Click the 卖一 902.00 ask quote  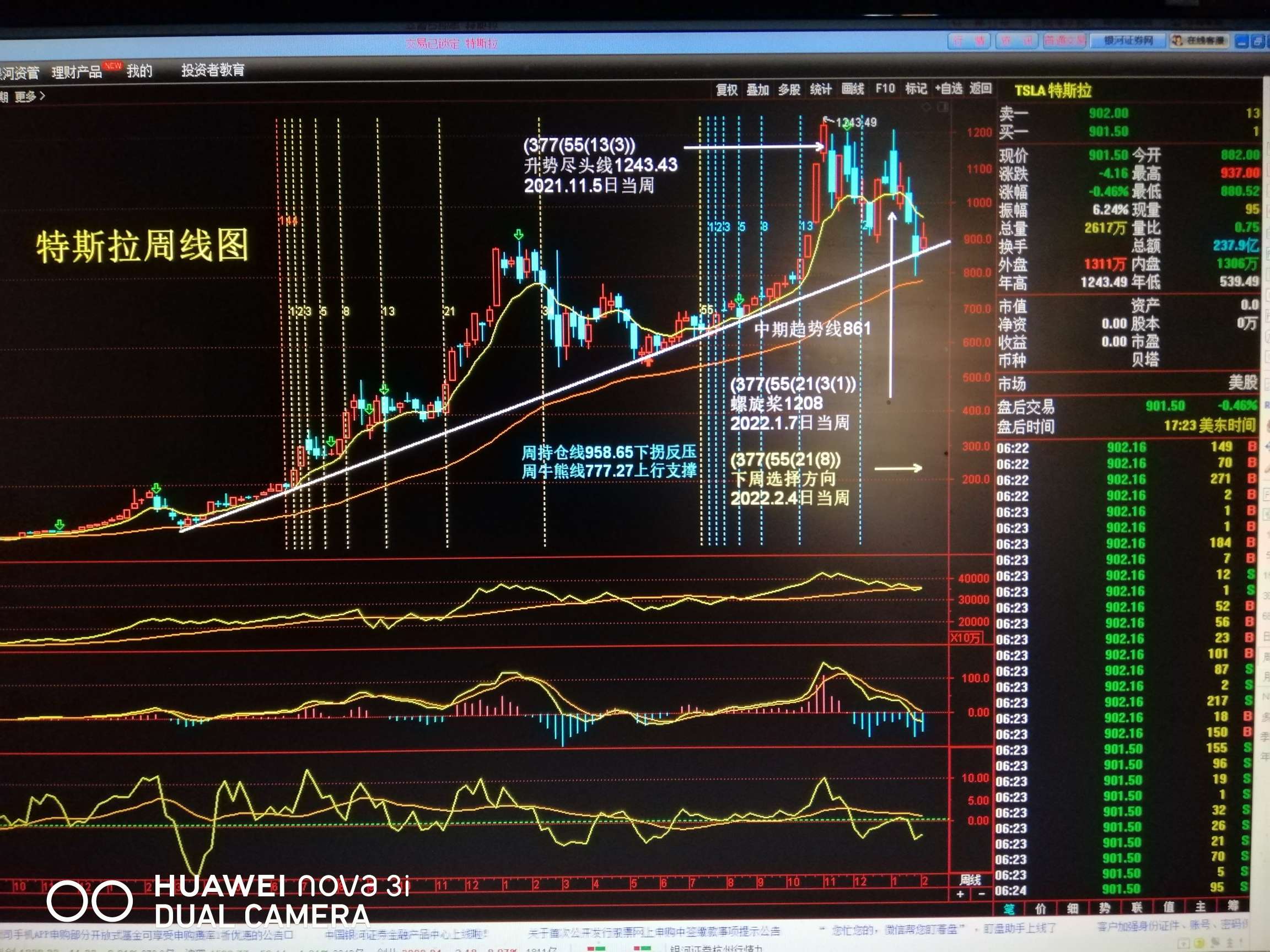[x=1128, y=113]
